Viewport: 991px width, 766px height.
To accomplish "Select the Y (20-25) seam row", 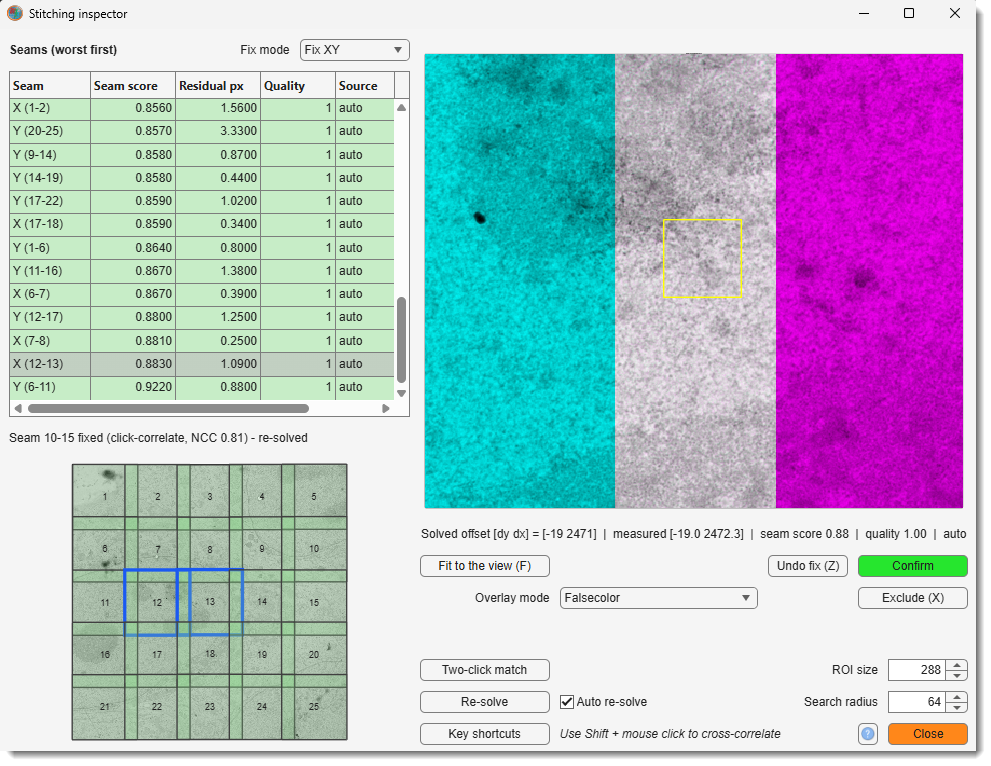I will [x=202, y=131].
